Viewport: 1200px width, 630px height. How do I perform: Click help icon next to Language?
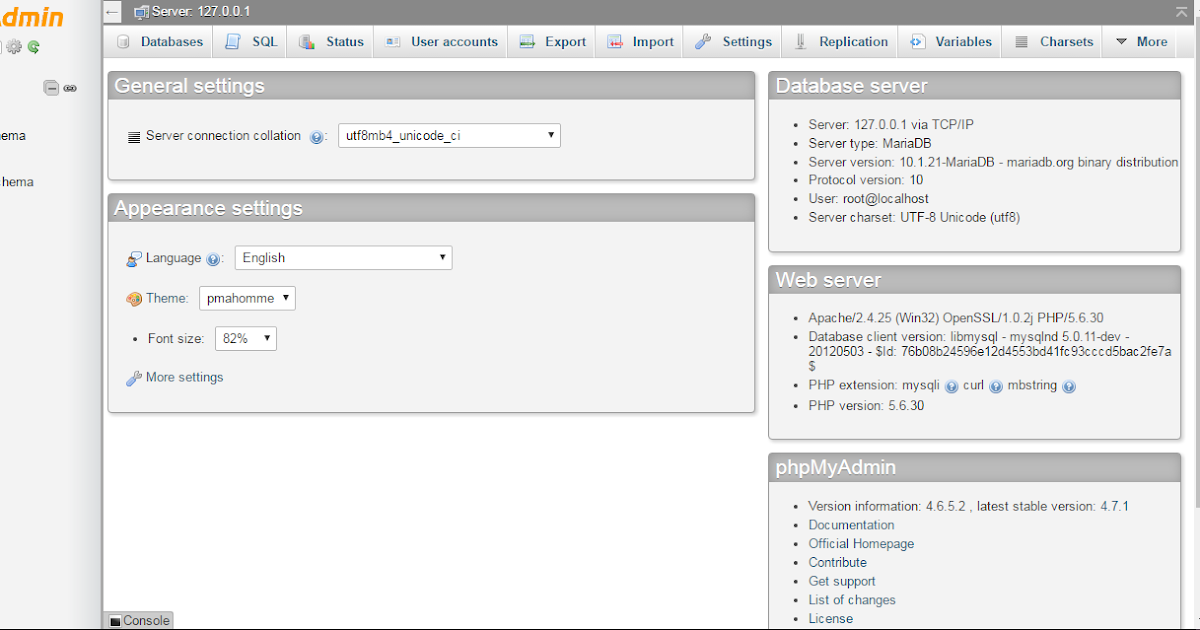(x=213, y=259)
